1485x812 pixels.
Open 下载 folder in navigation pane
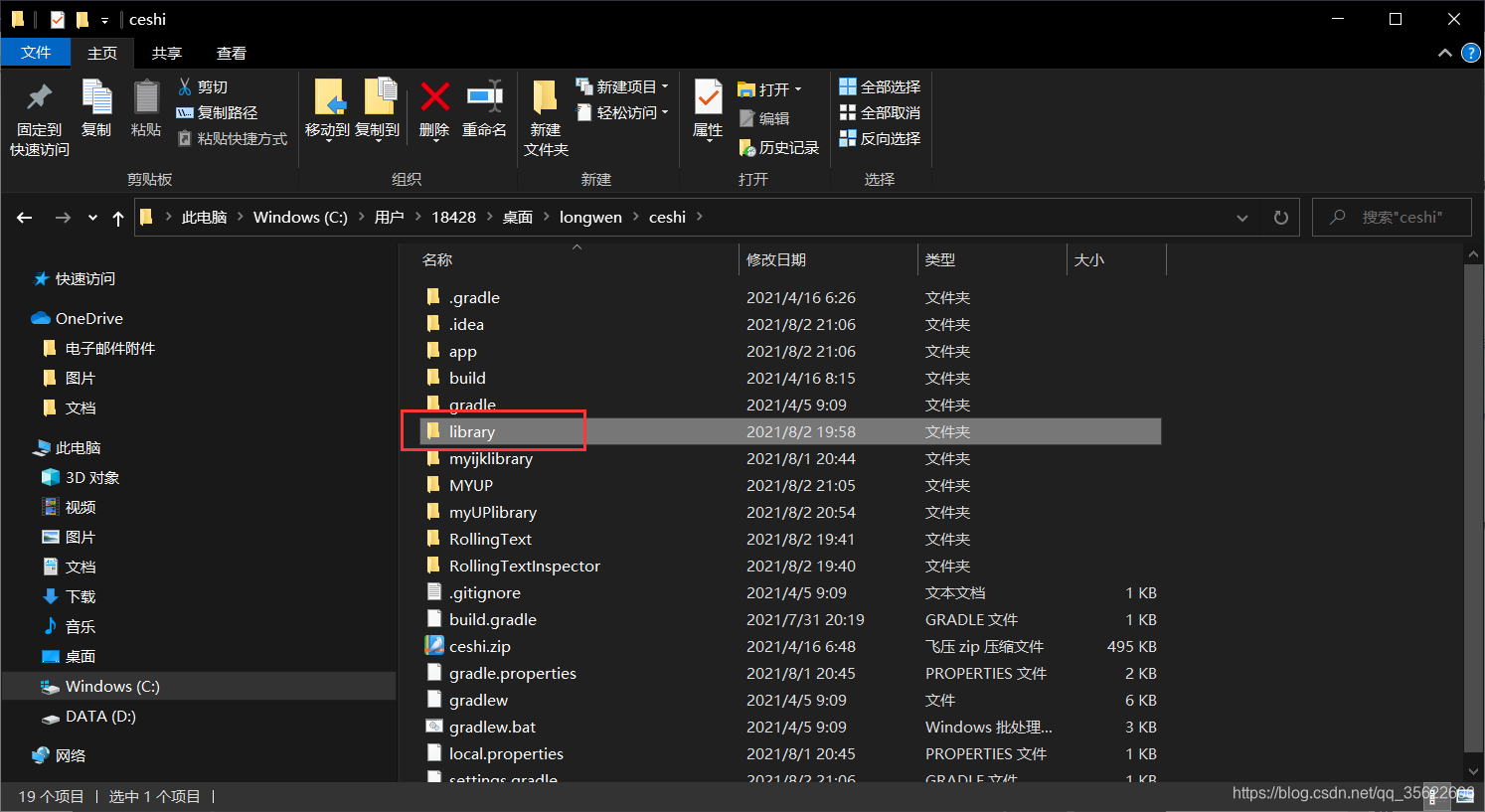[70, 597]
